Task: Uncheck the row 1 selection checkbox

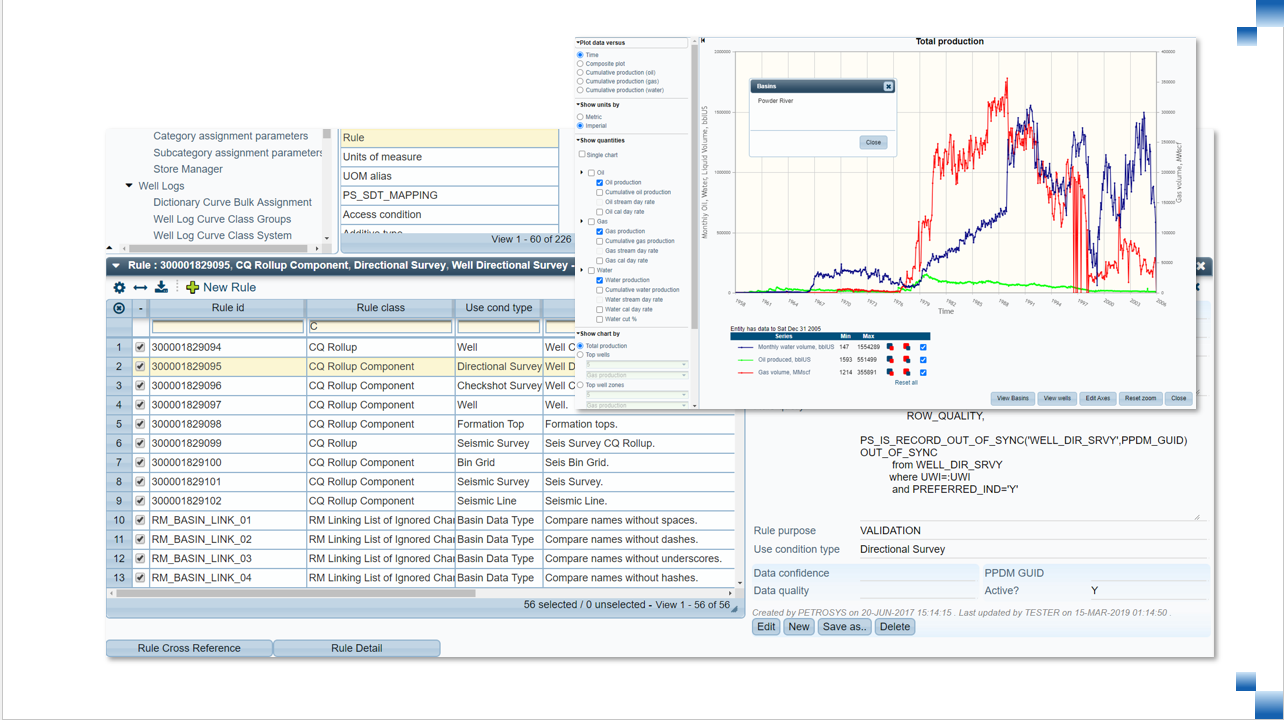Action: pyautogui.click(x=140, y=347)
